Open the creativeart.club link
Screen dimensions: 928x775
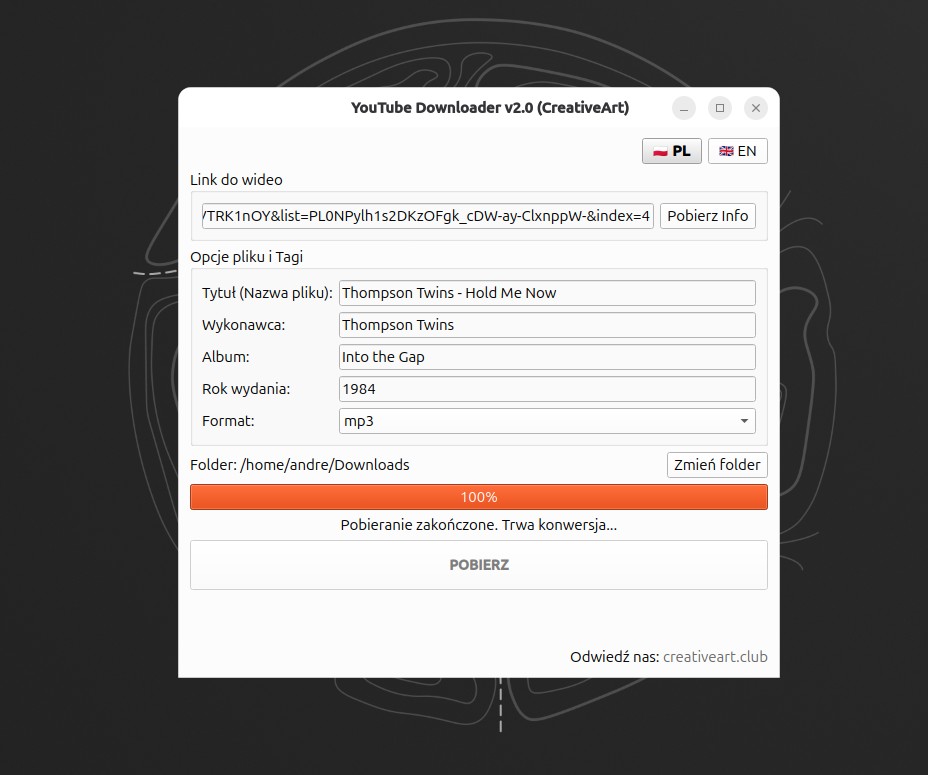pyautogui.click(x=715, y=657)
